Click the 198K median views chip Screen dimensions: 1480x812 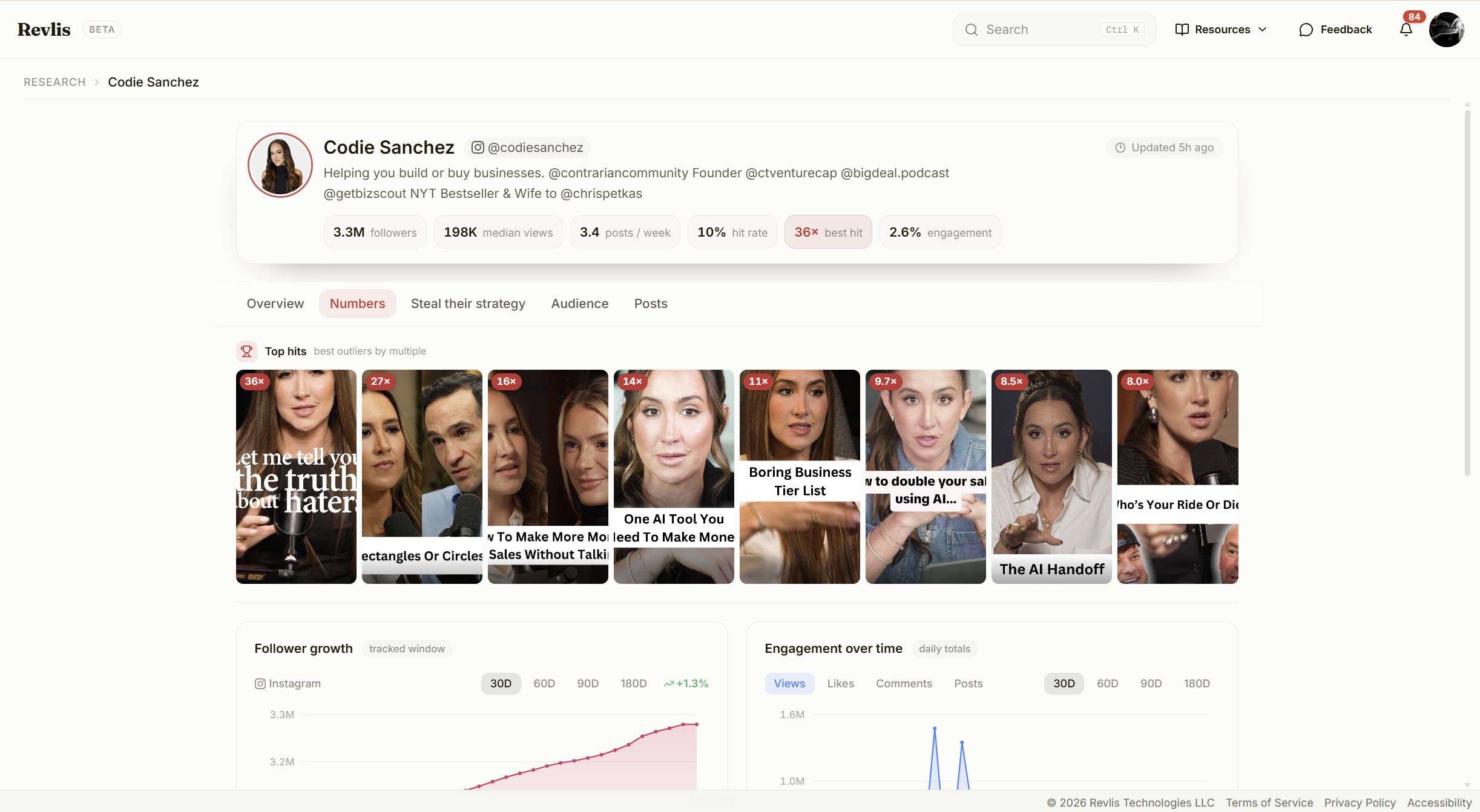[x=498, y=232]
